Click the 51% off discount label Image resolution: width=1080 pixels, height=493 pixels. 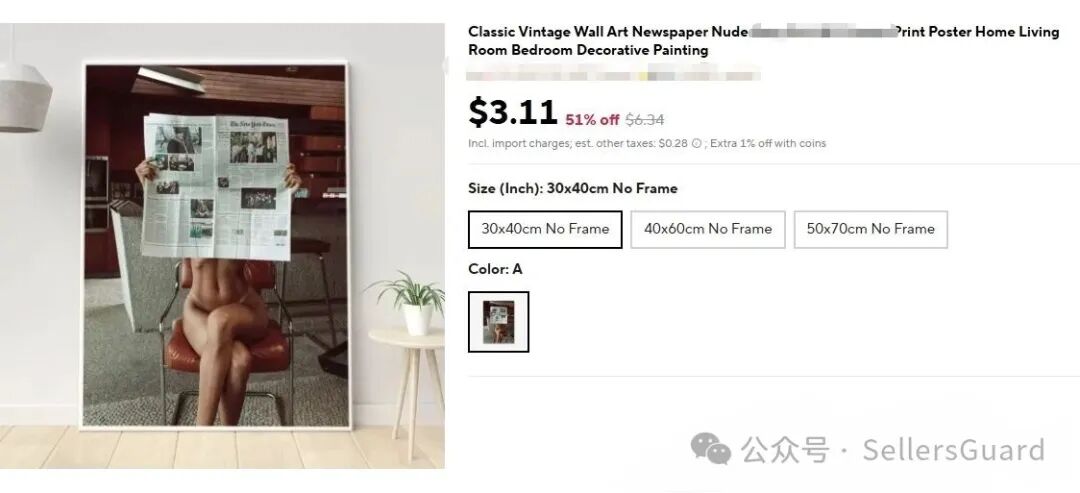tap(592, 120)
